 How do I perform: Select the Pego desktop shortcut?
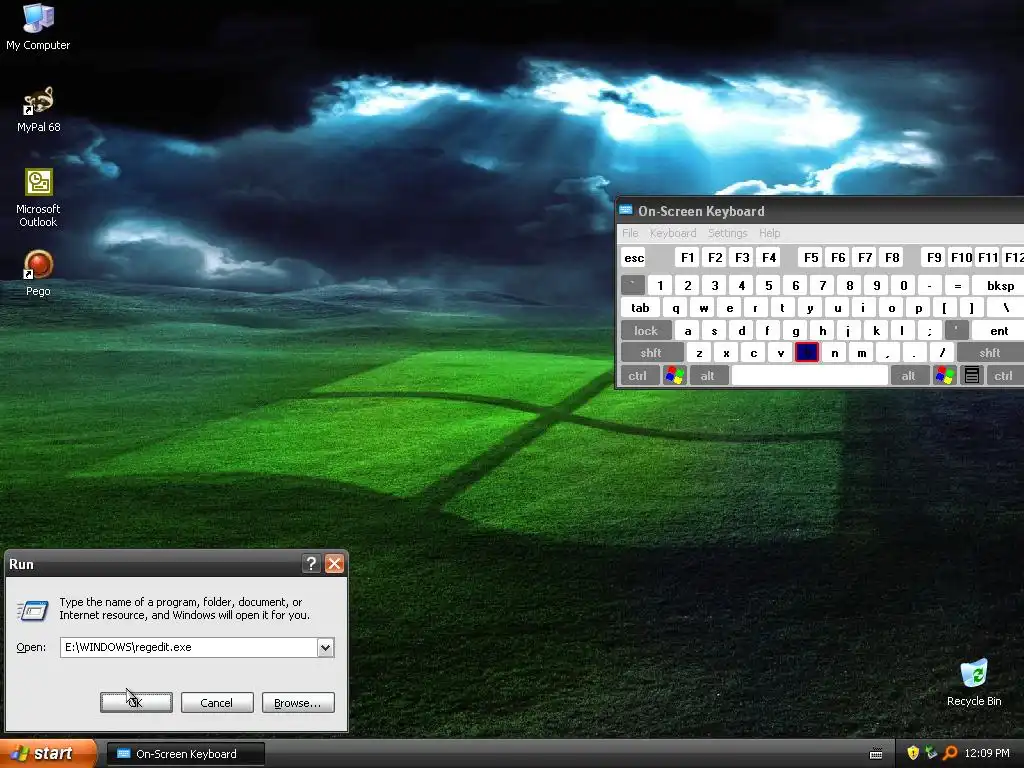[38, 273]
